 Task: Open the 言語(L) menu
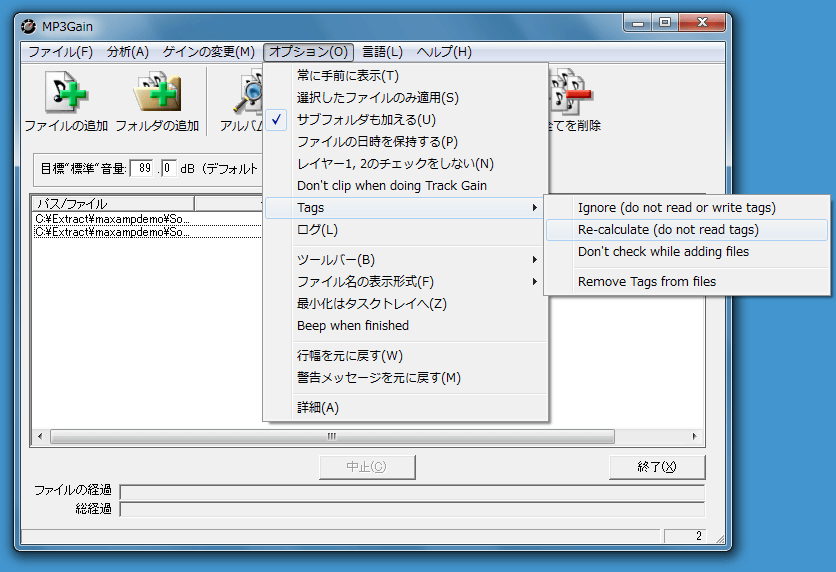click(x=382, y=52)
